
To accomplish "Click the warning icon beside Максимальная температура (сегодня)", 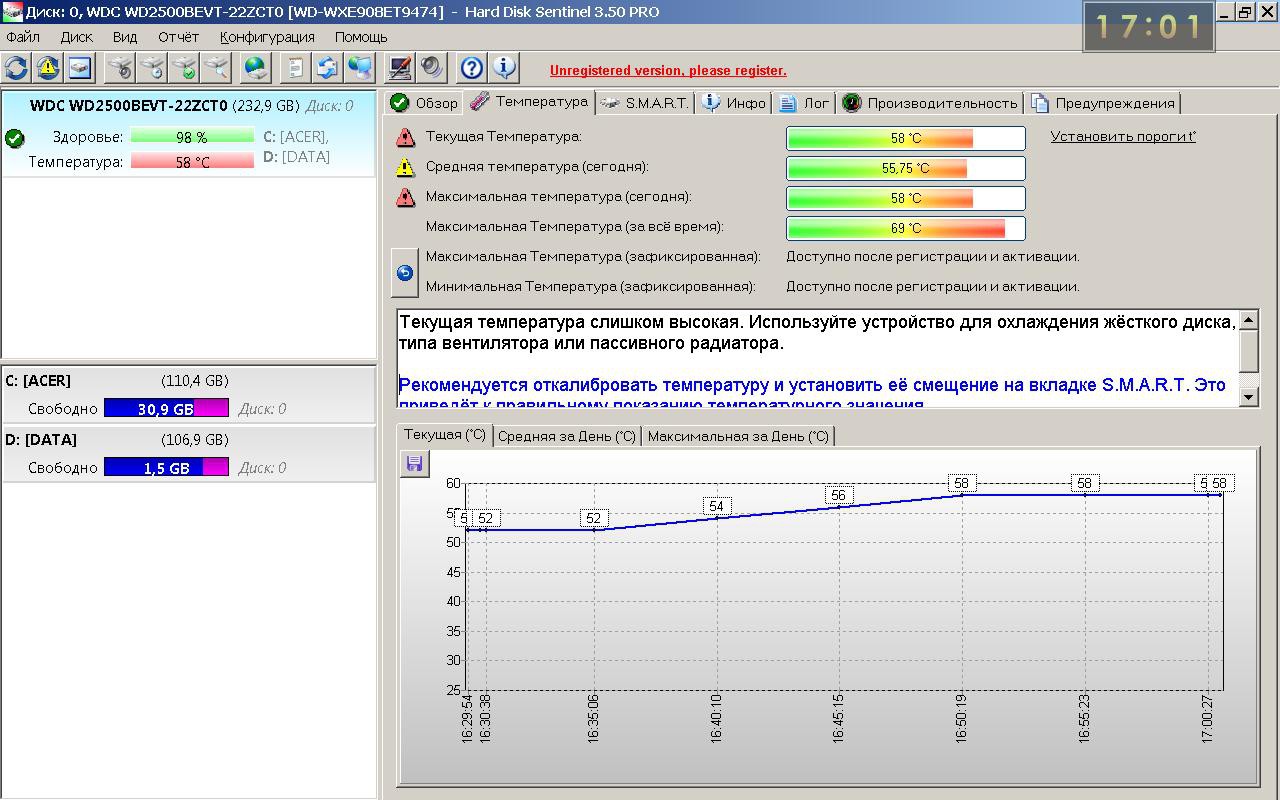I will tap(405, 197).
